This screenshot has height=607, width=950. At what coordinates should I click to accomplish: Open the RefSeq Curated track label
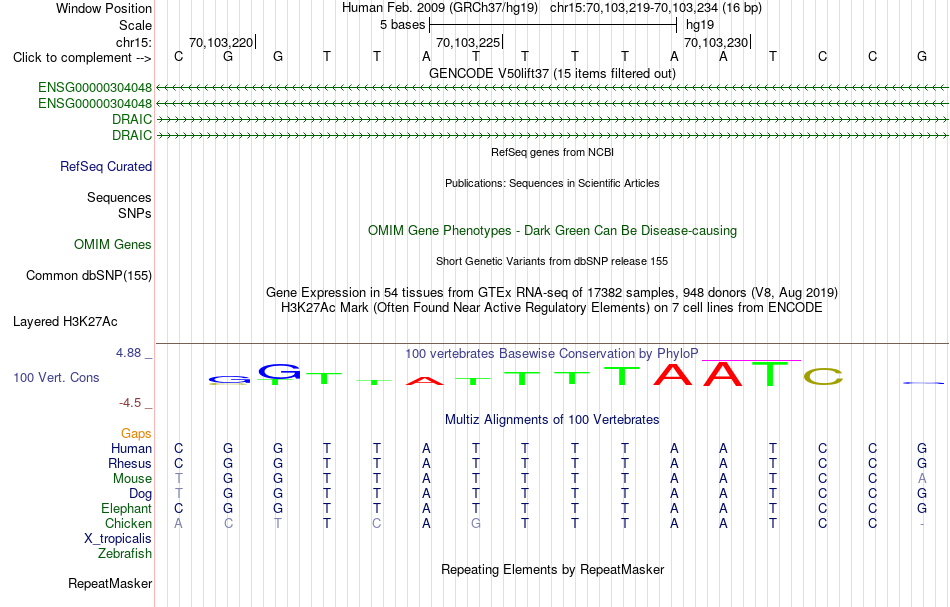pyautogui.click(x=106, y=166)
